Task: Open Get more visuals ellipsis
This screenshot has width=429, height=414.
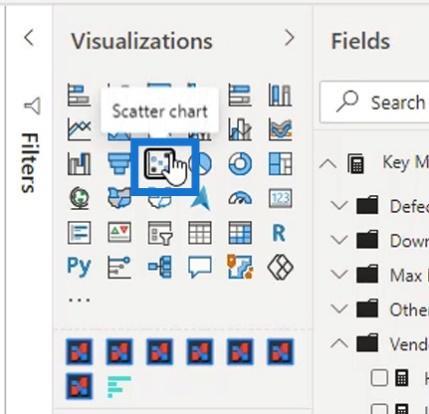Action: click(79, 300)
